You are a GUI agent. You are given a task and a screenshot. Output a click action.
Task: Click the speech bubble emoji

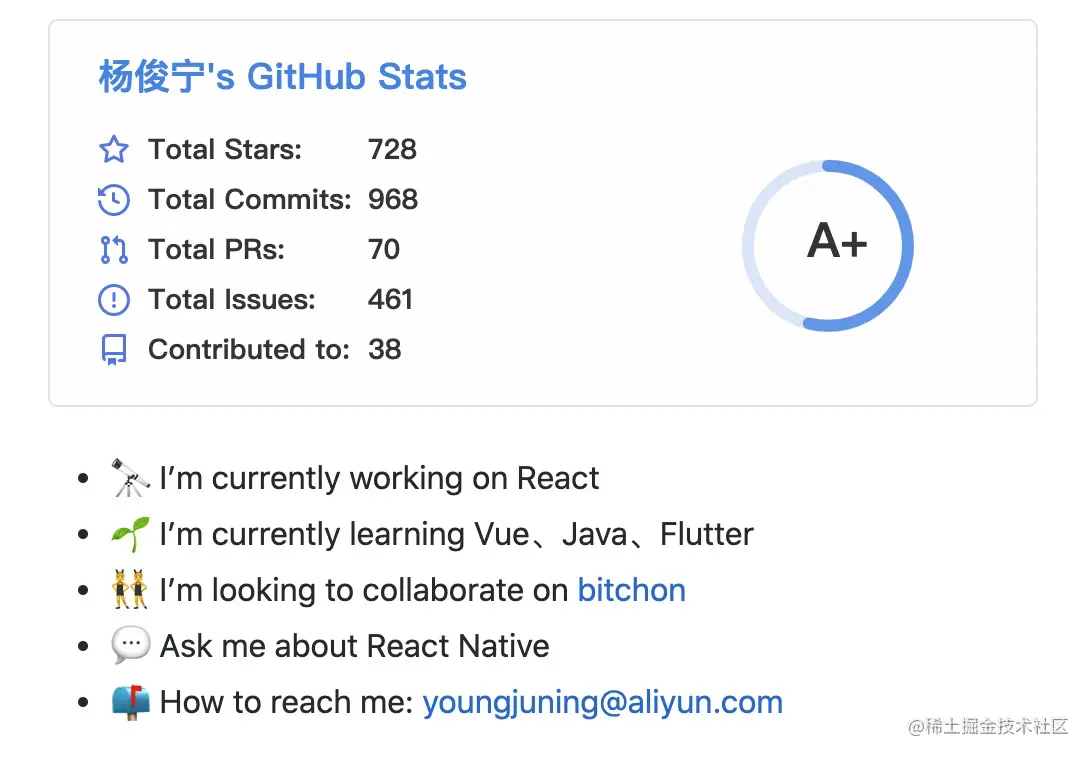[x=130, y=645]
